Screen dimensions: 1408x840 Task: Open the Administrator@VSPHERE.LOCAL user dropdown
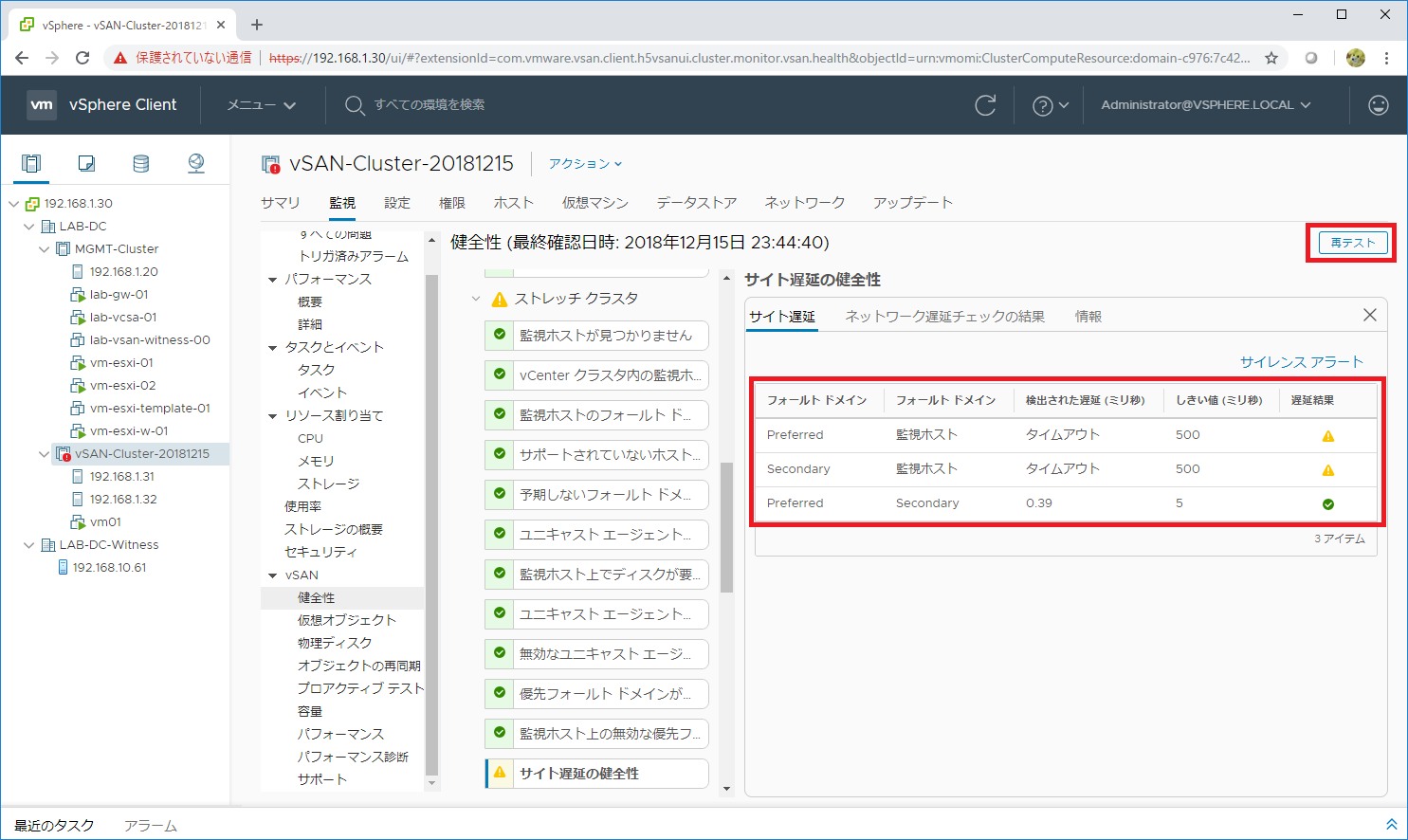1205,105
